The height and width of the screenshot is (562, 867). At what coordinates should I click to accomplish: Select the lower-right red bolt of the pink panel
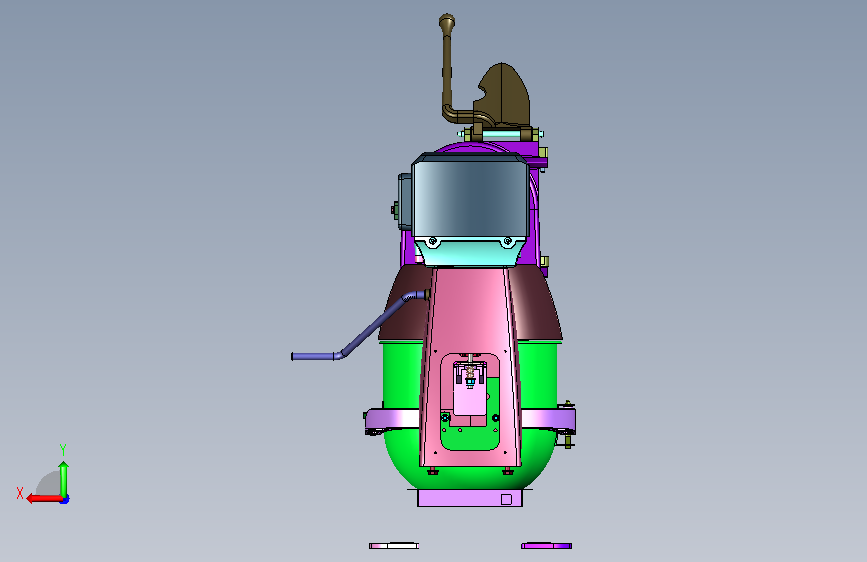pyautogui.click(x=508, y=471)
